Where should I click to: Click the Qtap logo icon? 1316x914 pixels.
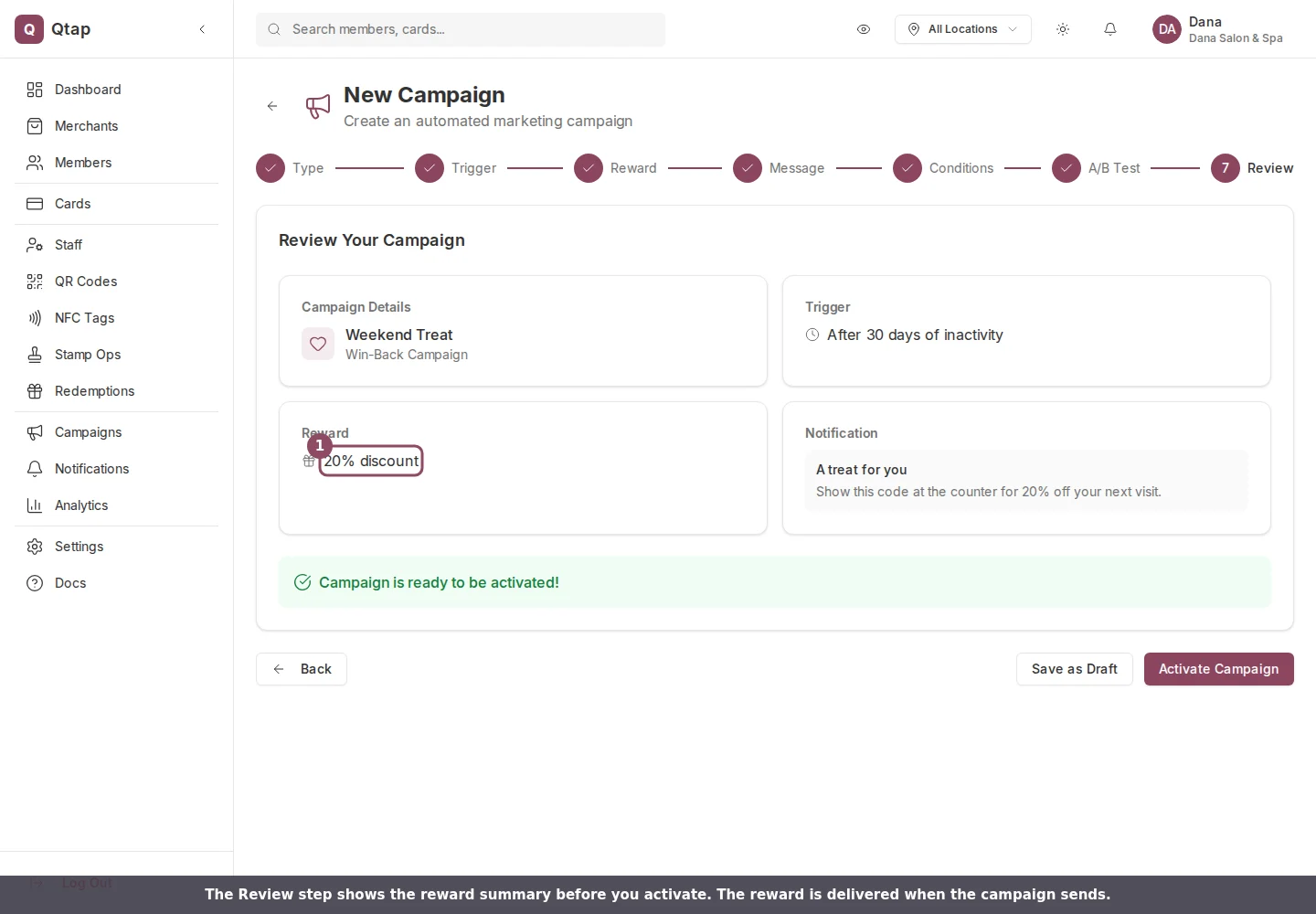pos(29,29)
